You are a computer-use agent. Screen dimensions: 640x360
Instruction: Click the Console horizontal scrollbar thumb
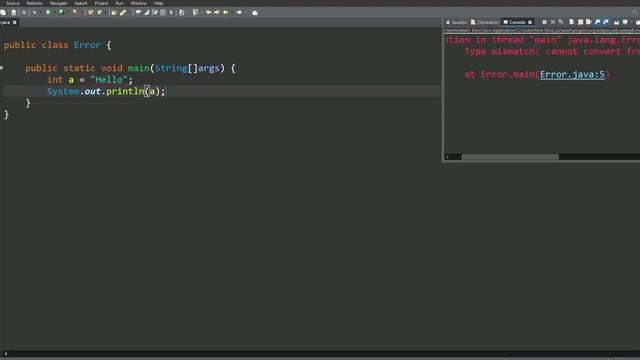[x=510, y=157]
